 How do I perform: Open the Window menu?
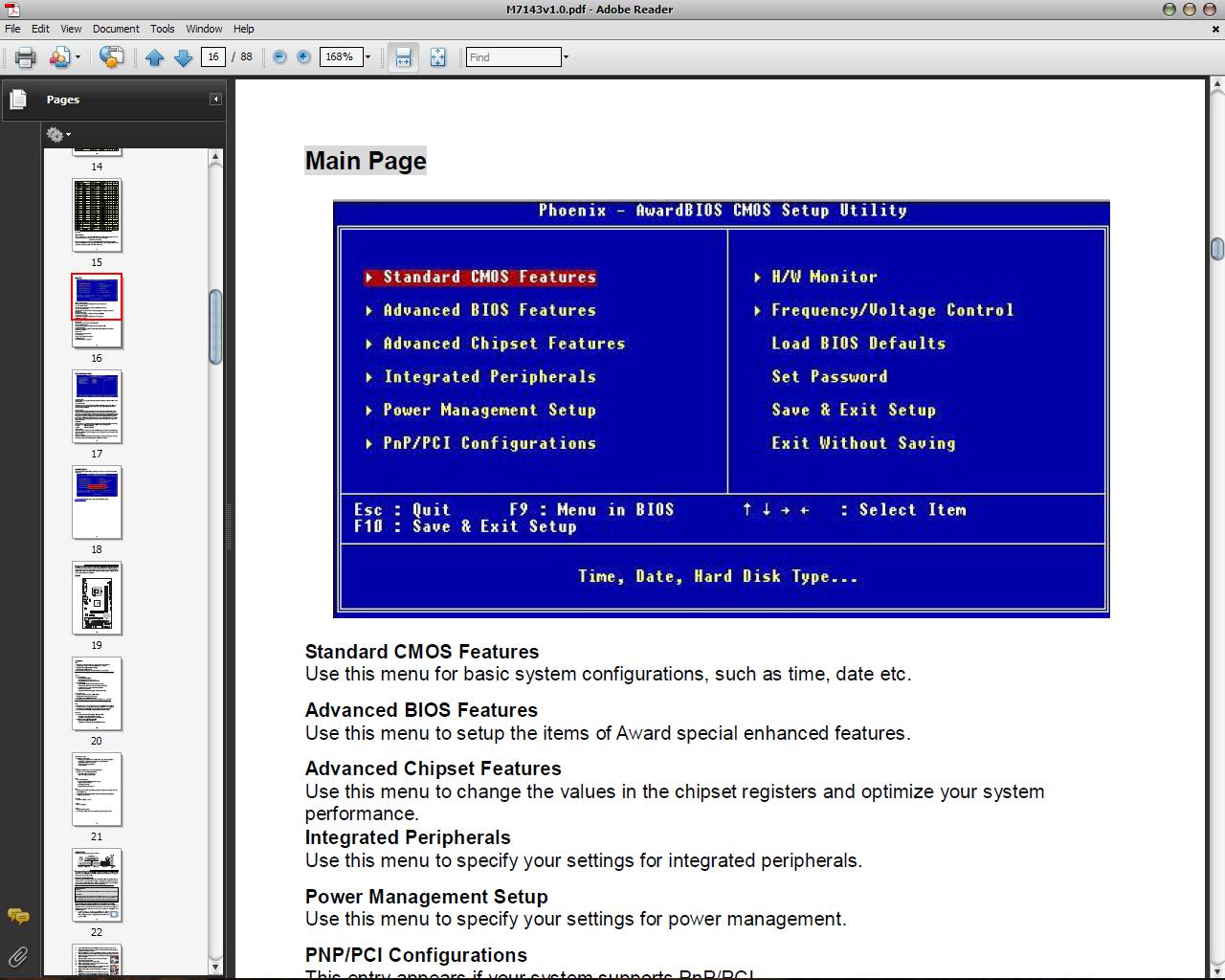204,29
